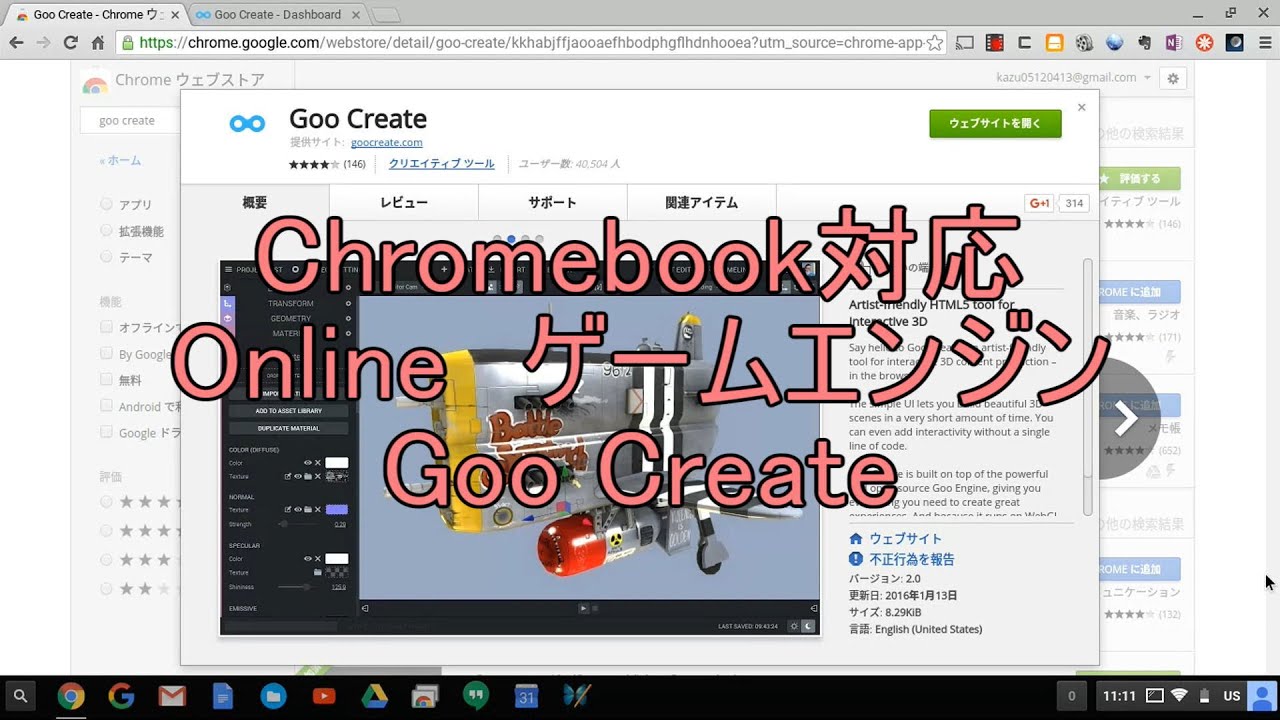The width and height of the screenshot is (1280, 720).
Task: Check the Android feature checkbox
Action: click(106, 406)
